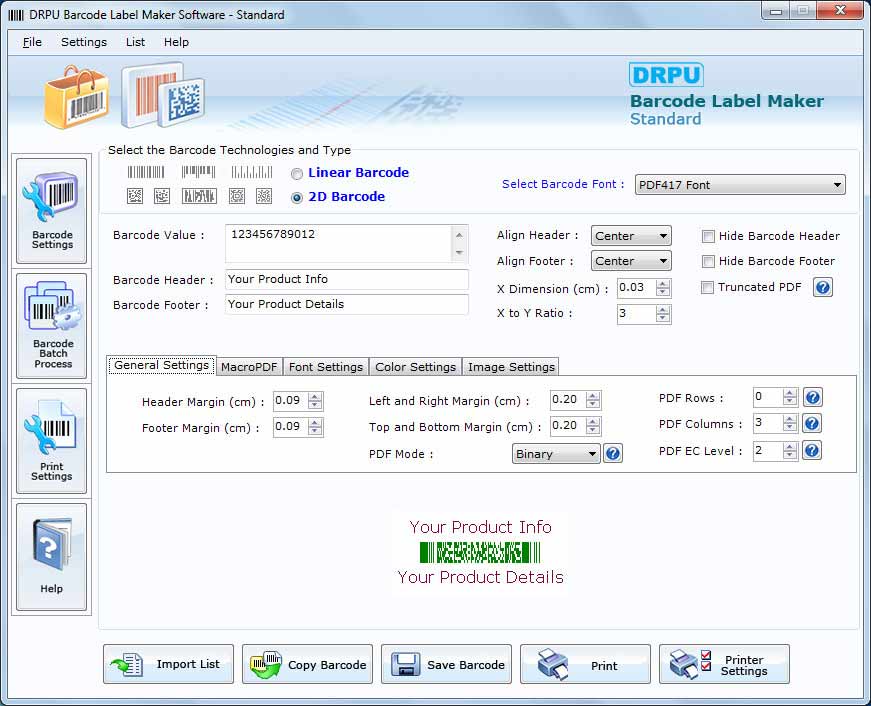Click the third linear barcode sample icon
The image size is (871, 706).
(x=252, y=172)
